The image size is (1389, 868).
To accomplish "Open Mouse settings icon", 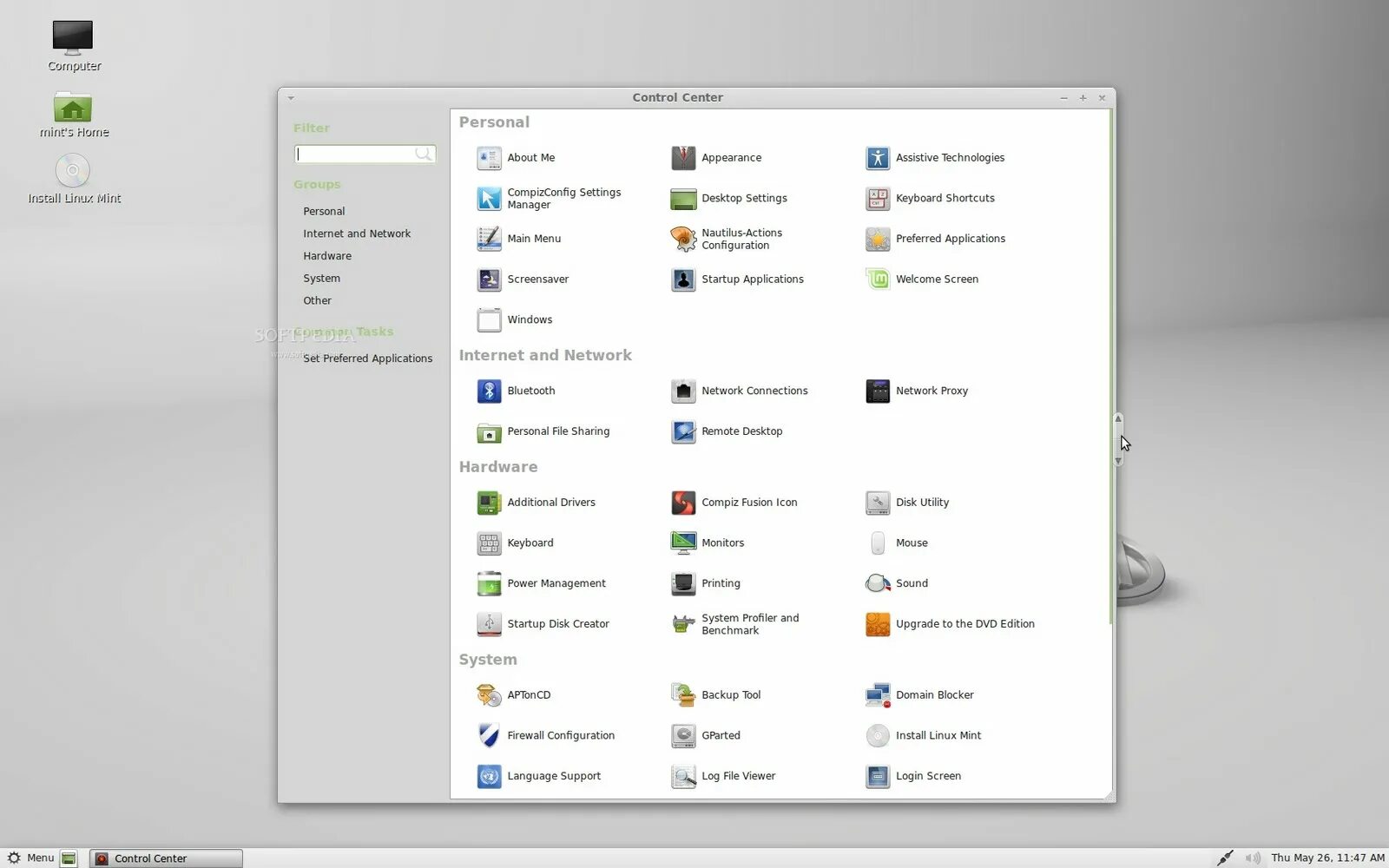I will coord(878,543).
